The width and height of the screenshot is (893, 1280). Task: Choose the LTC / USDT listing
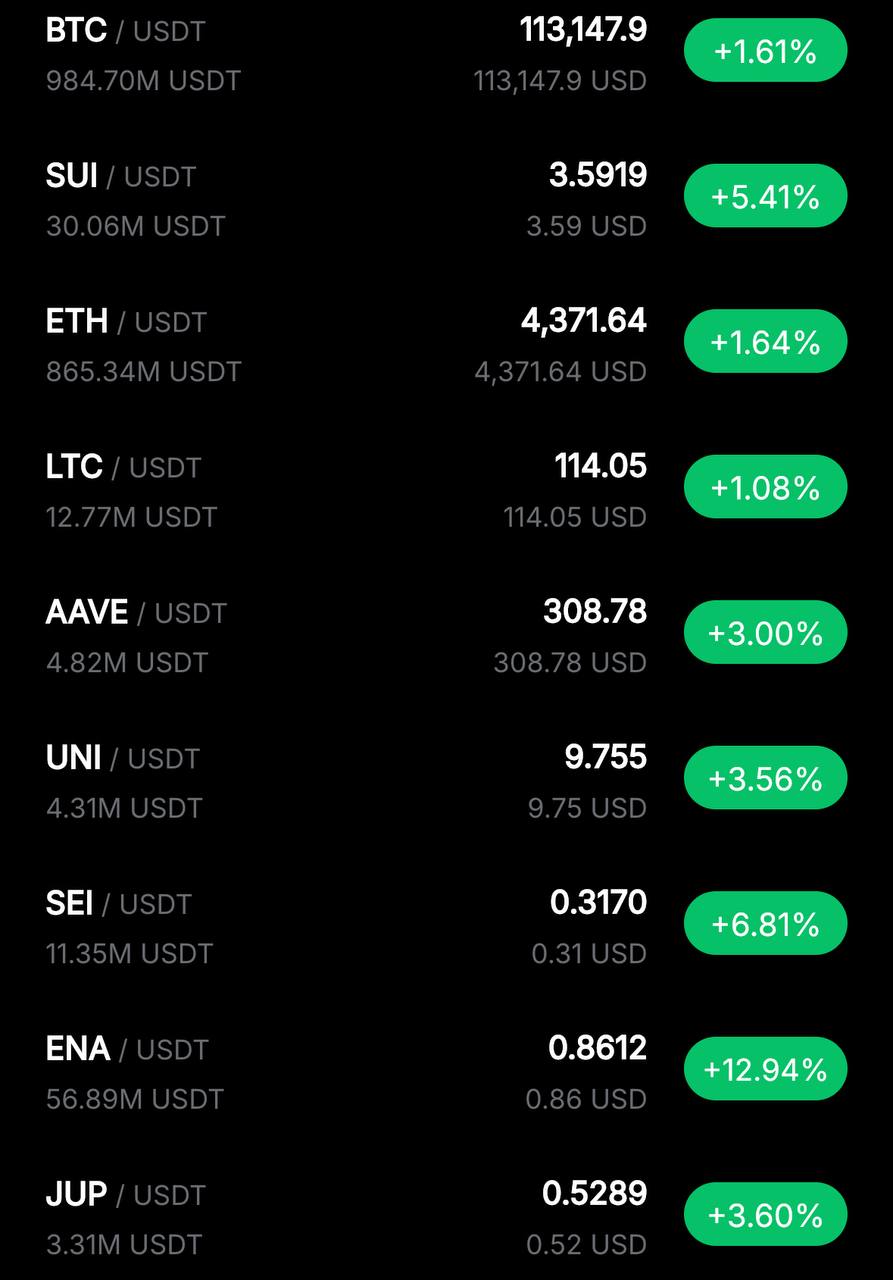pyautogui.click(x=446, y=489)
